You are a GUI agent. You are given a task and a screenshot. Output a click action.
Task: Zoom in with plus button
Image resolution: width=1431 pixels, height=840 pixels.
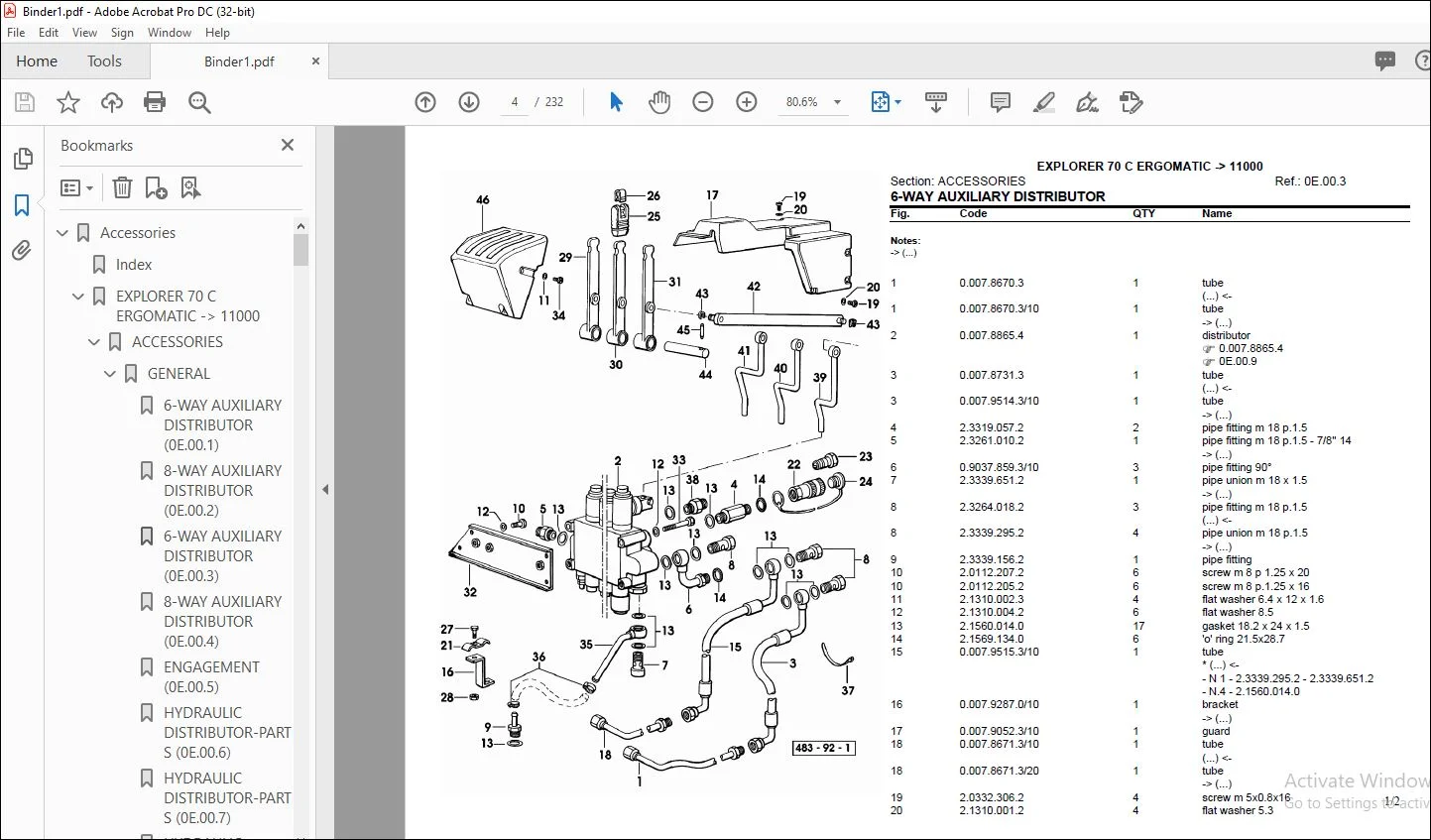[747, 102]
